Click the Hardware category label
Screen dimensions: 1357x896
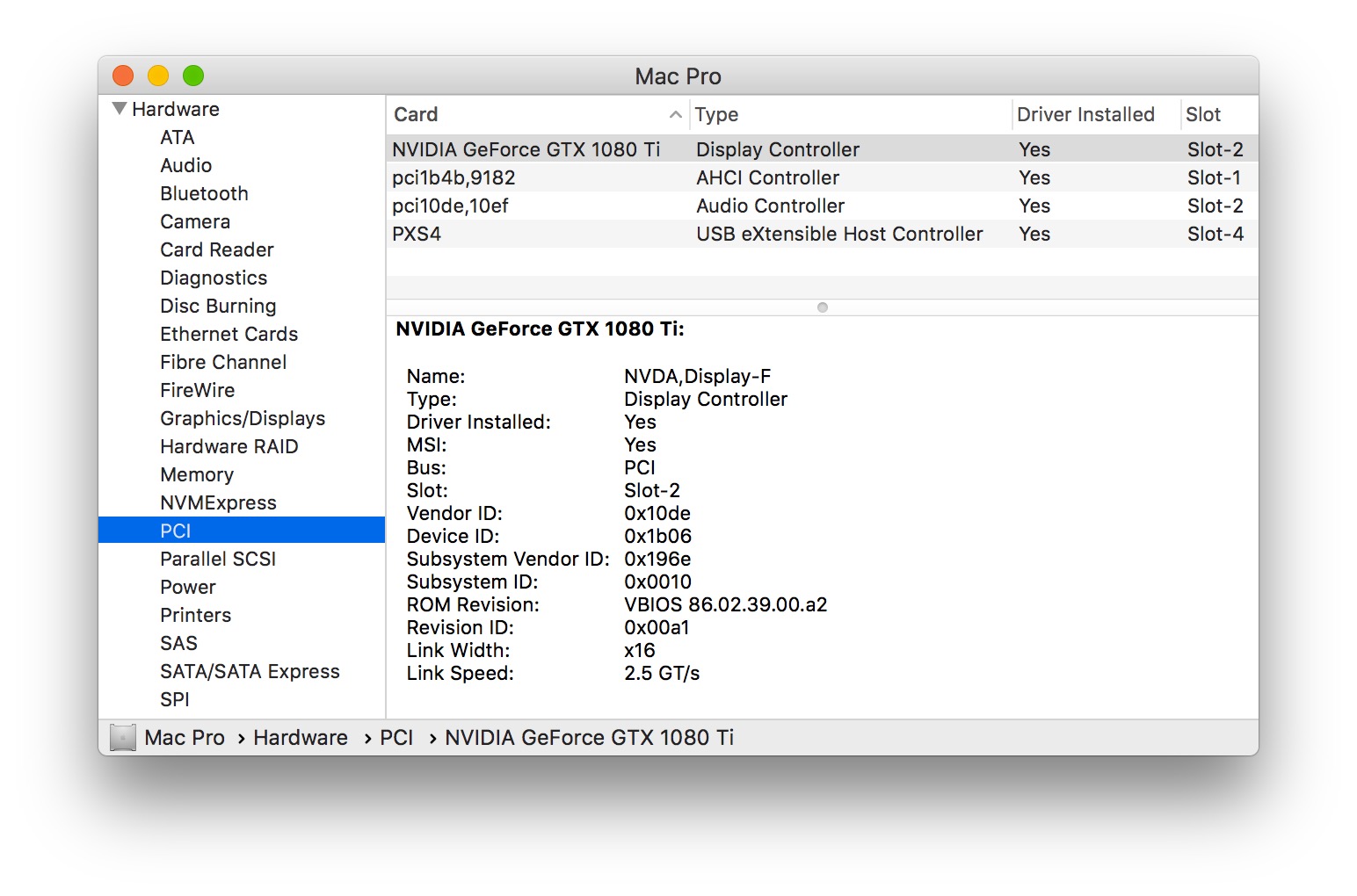[176, 109]
